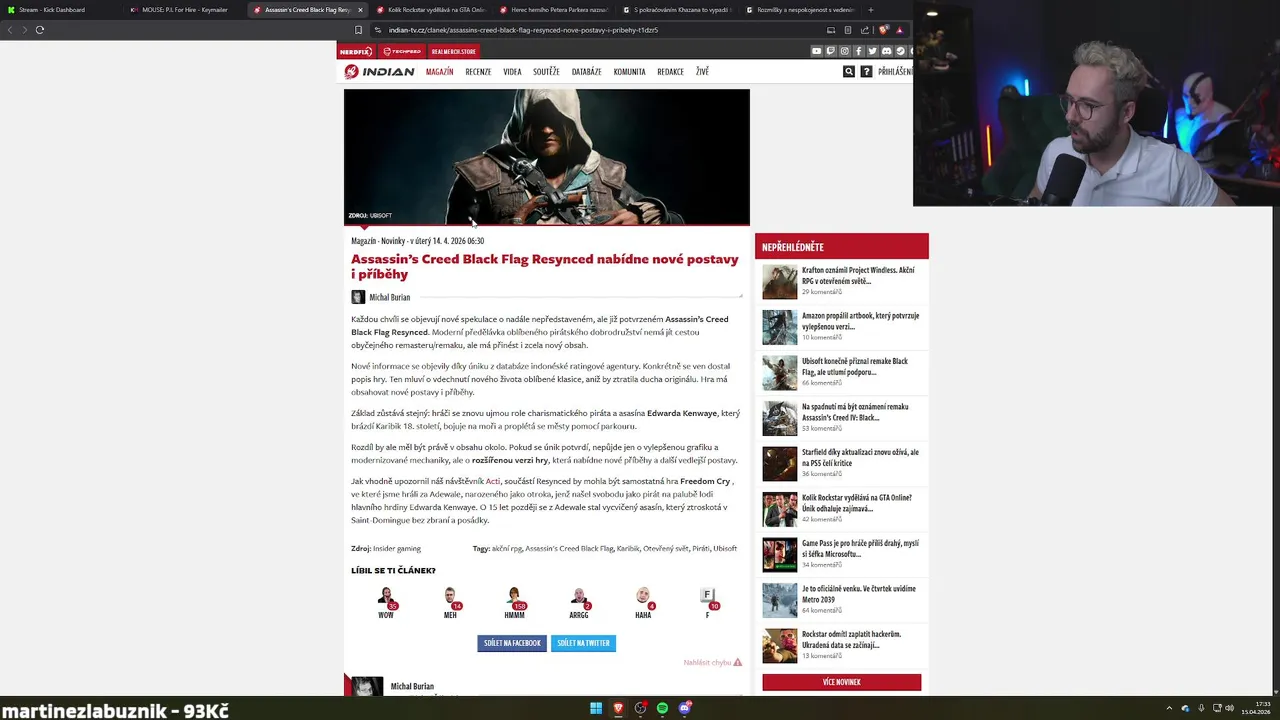Screen dimensions: 1280x720
Task: Switch to the Rozmíšky a nespokojenost tab
Action: point(799,10)
